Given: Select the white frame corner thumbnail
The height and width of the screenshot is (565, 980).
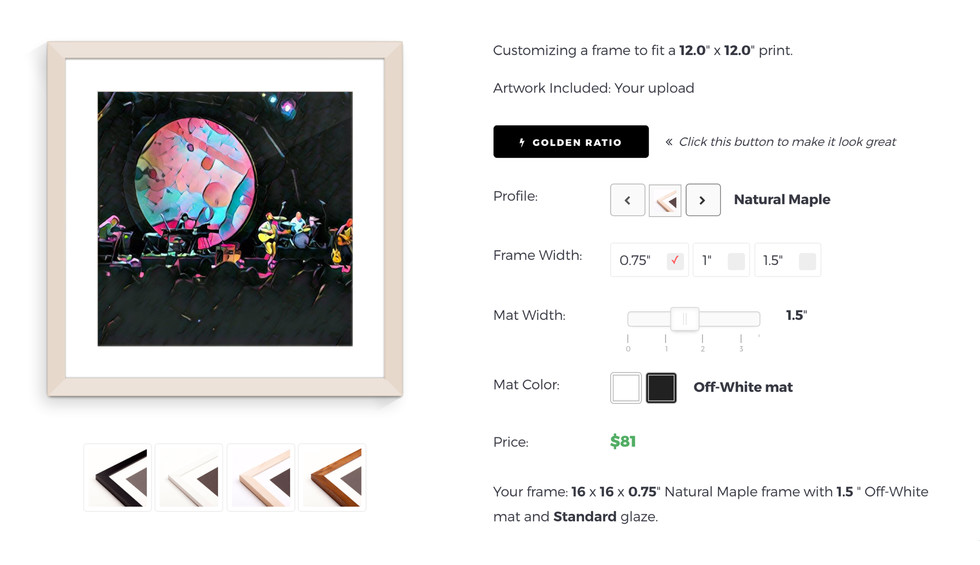Looking at the screenshot, I should click(x=189, y=478).
